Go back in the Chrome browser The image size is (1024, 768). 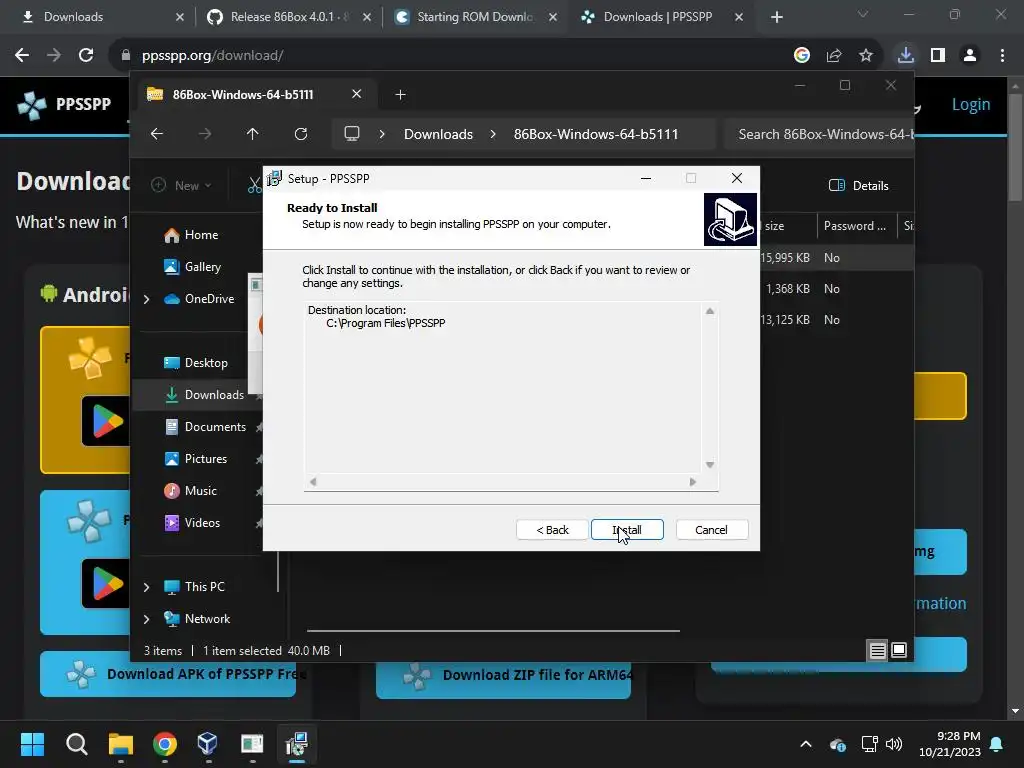[x=22, y=56]
